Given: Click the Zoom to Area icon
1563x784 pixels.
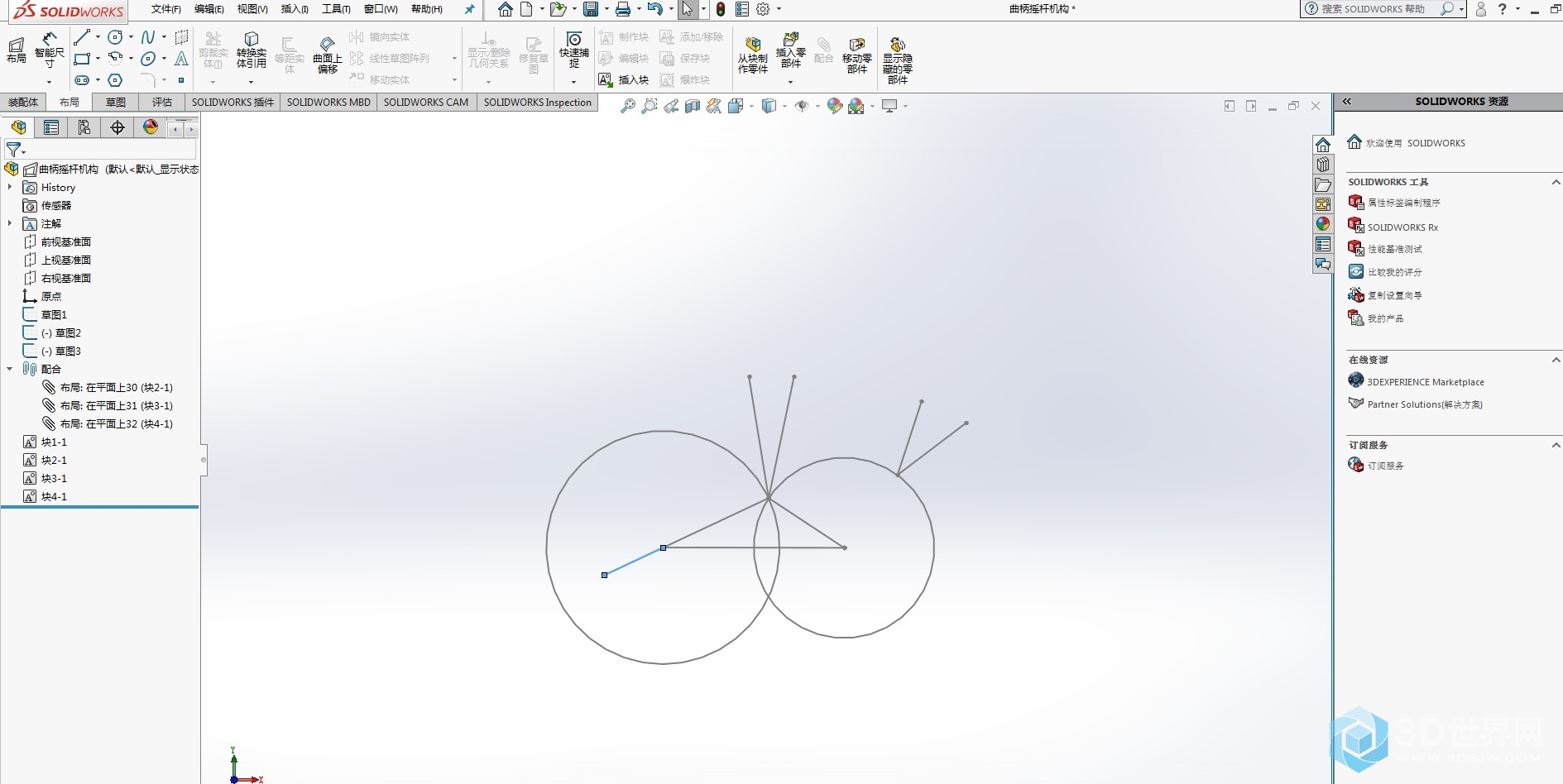Looking at the screenshot, I should (x=650, y=106).
